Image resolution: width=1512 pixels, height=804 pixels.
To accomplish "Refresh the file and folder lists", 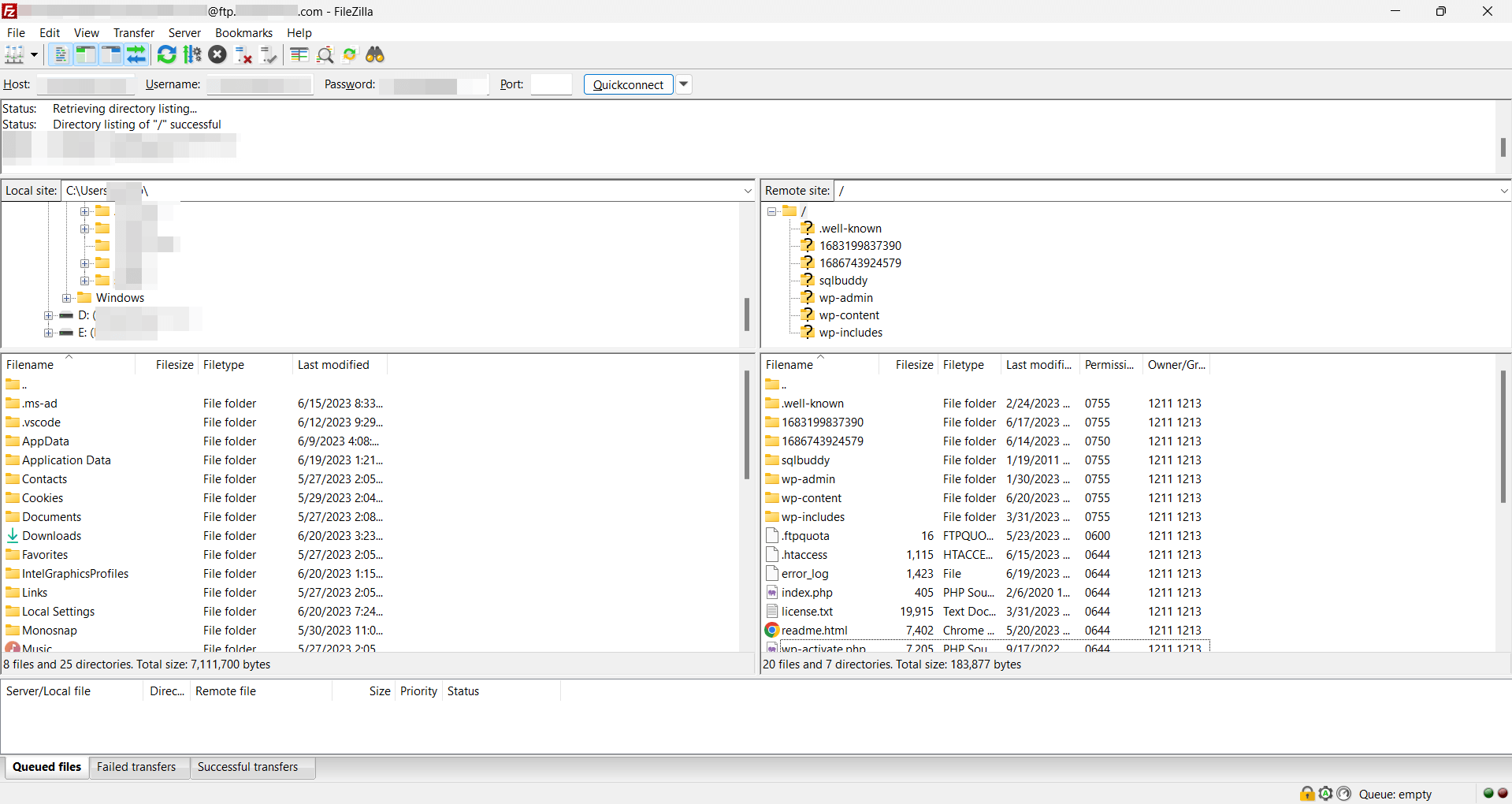I will [167, 54].
